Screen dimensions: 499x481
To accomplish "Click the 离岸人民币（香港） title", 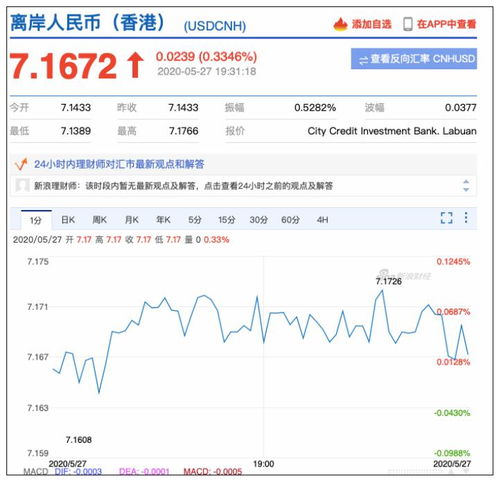I will click(x=88, y=23).
